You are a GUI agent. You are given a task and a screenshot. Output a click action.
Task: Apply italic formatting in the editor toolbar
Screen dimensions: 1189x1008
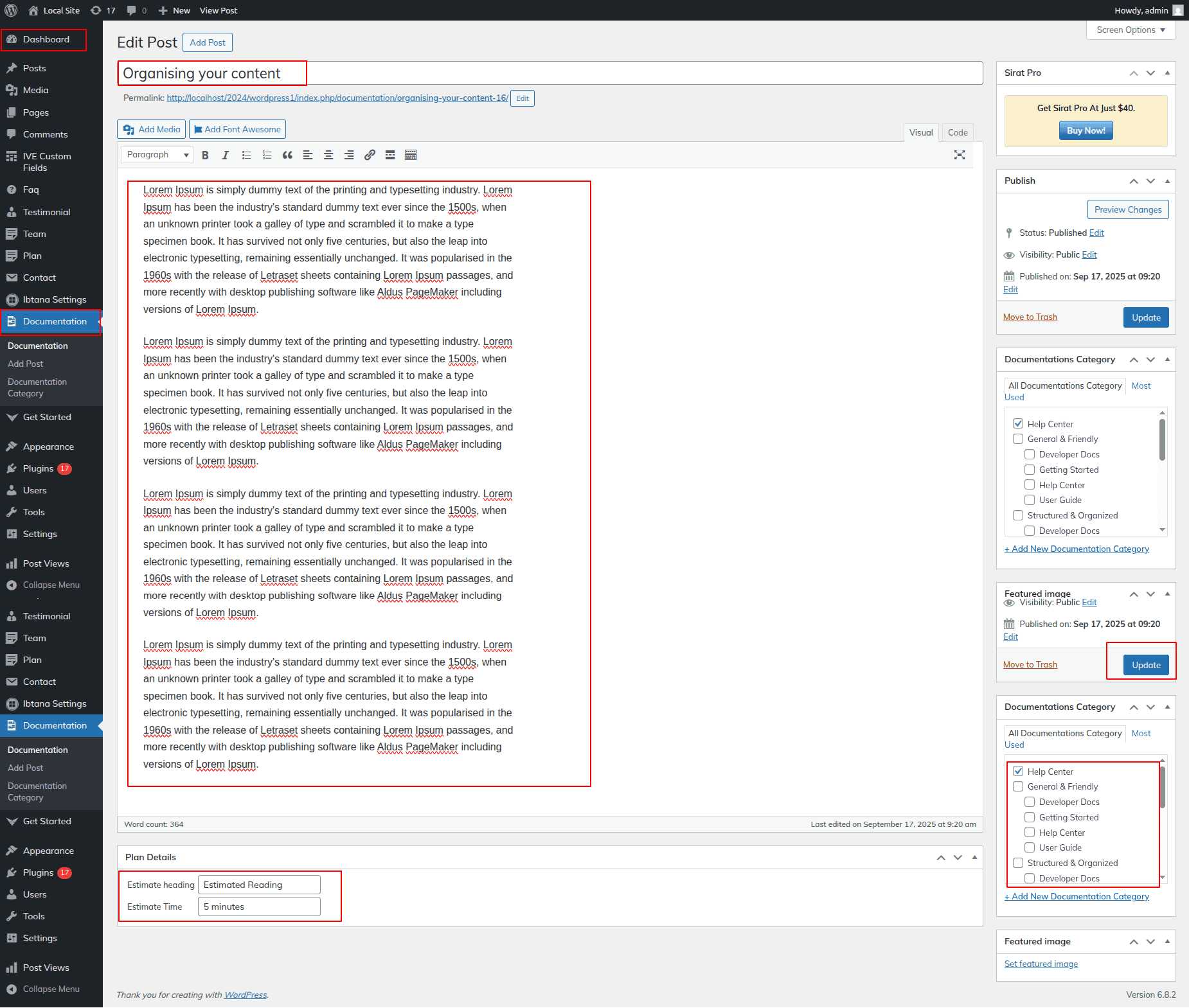(x=226, y=155)
